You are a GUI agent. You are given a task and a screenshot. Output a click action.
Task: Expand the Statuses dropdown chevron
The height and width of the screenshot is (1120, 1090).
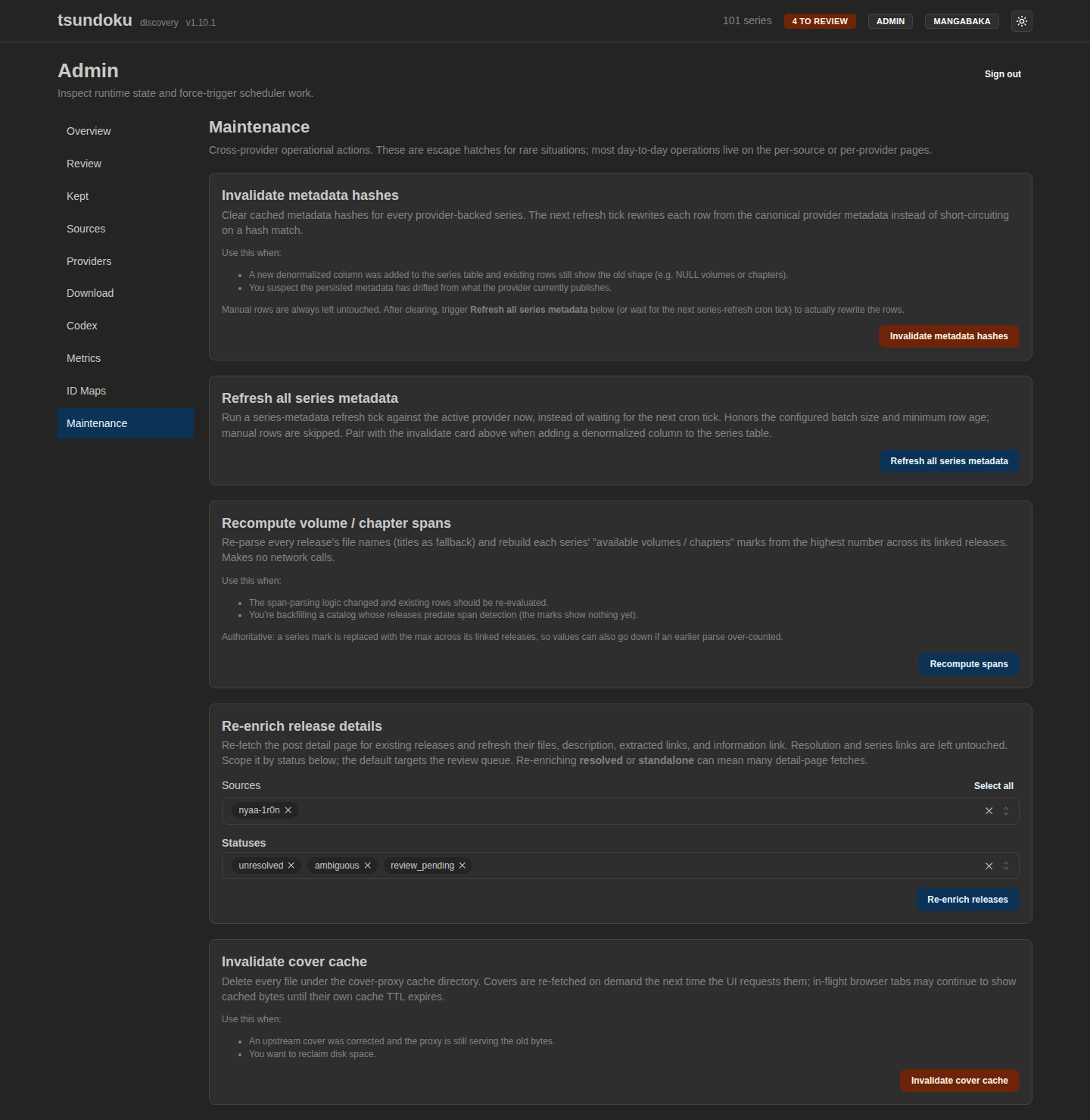tap(1006, 866)
